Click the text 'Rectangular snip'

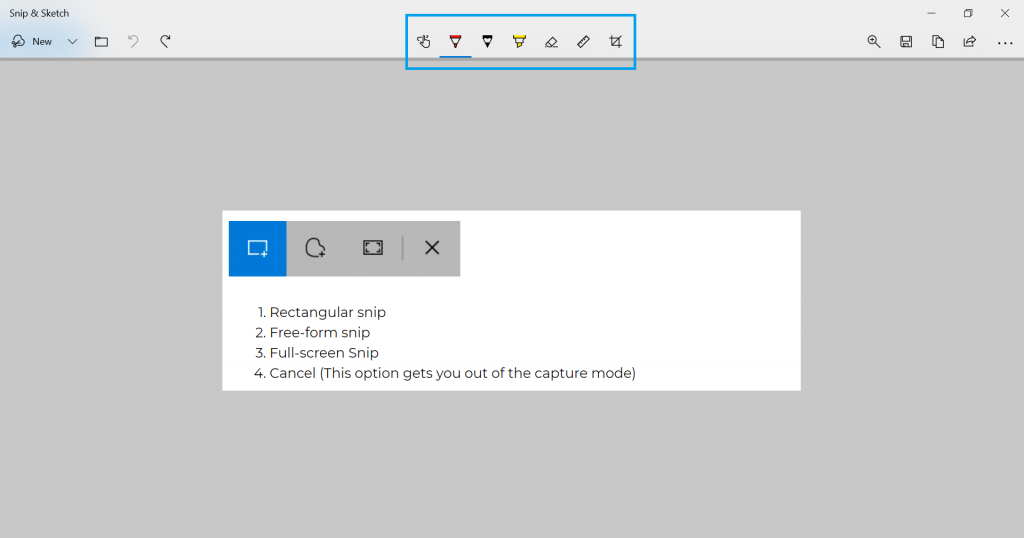point(327,312)
